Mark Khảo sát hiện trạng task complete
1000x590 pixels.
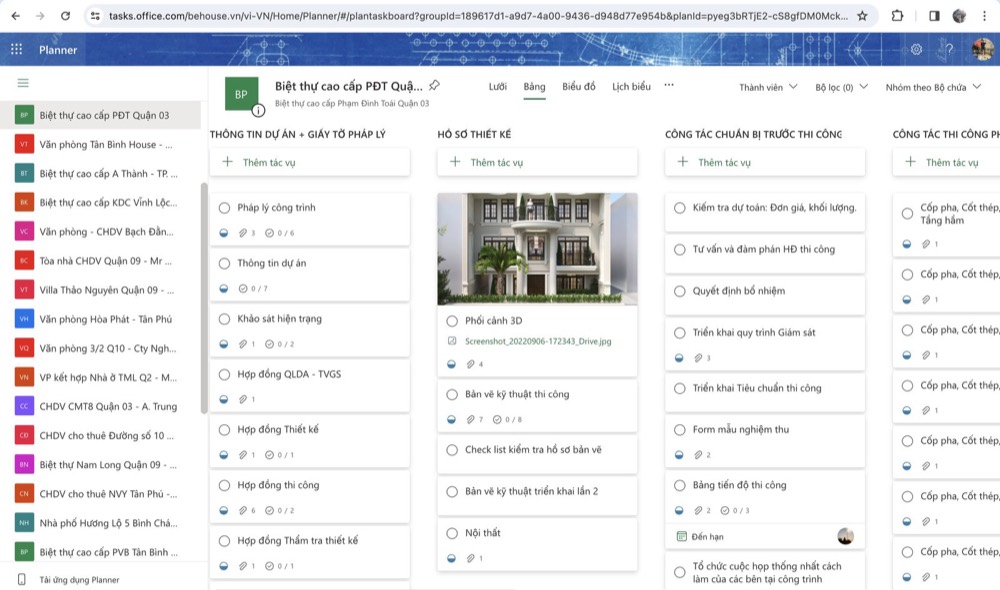click(224, 319)
